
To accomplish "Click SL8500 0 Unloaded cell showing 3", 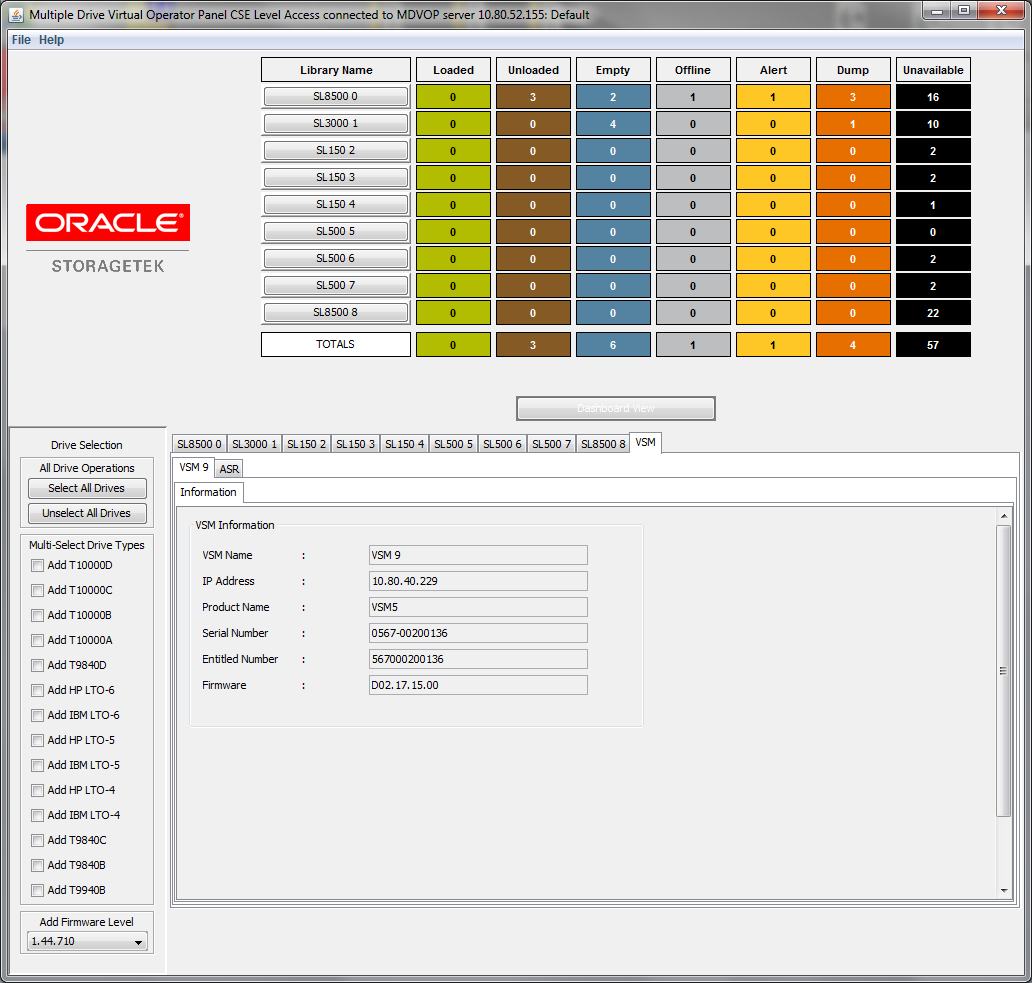I will (533, 97).
